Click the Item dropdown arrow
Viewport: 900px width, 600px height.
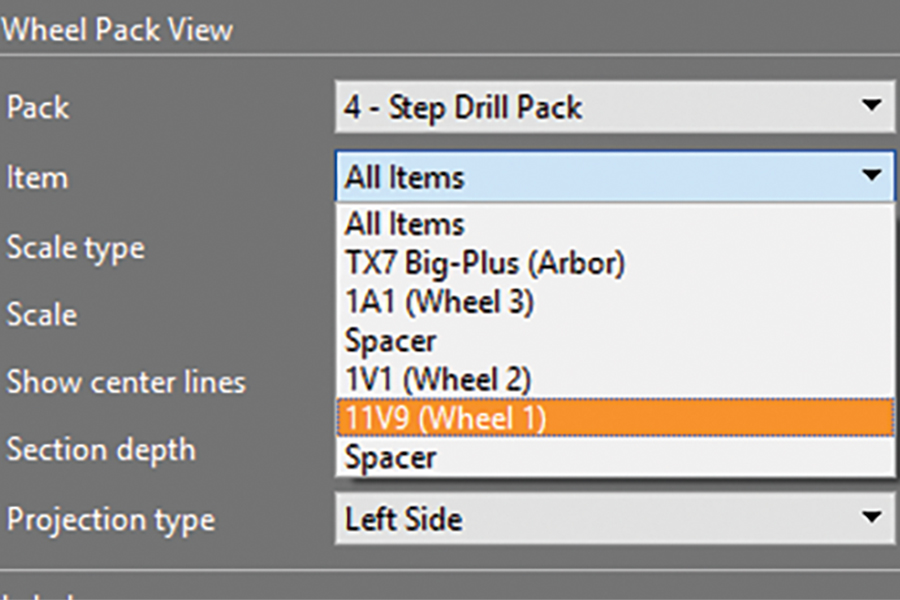871,177
